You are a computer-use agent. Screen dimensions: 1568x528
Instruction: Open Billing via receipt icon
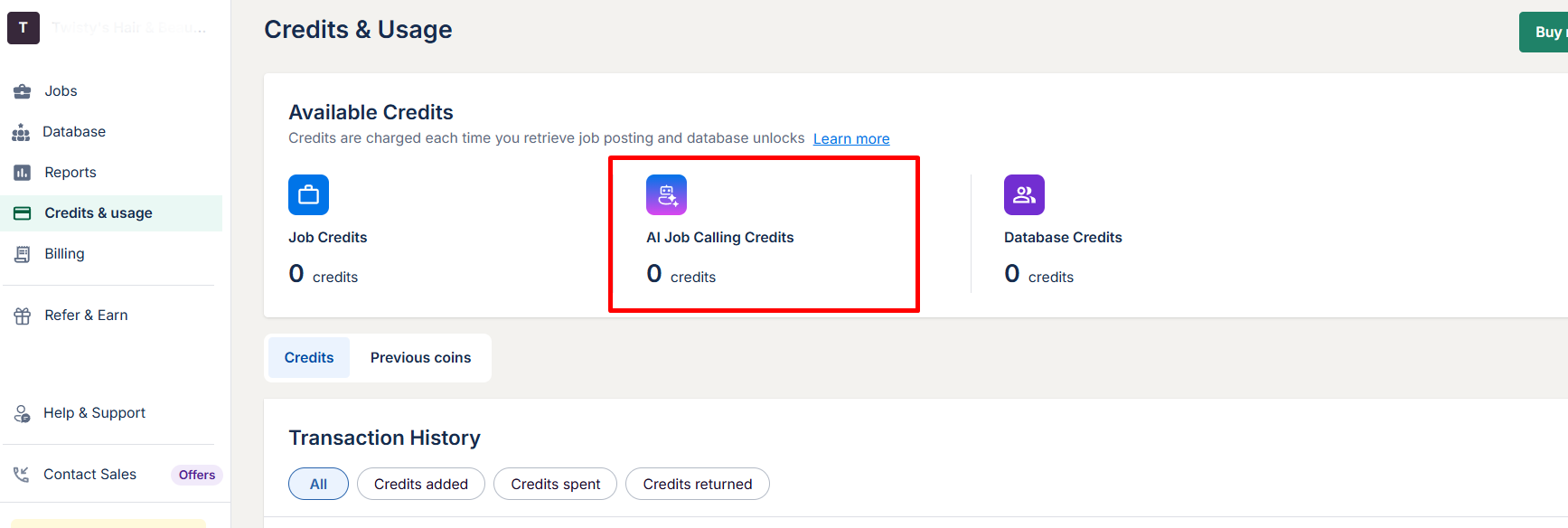(x=23, y=254)
